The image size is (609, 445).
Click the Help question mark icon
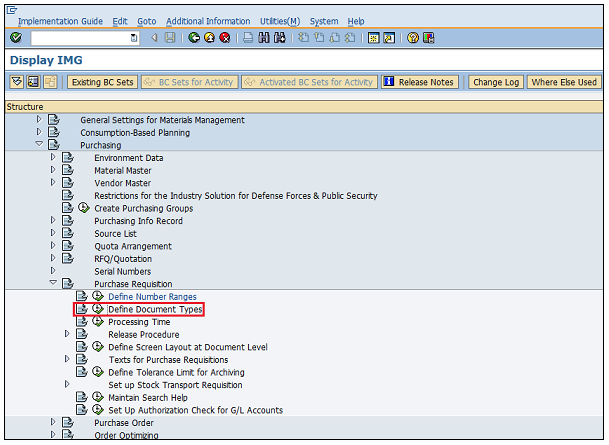(x=411, y=38)
